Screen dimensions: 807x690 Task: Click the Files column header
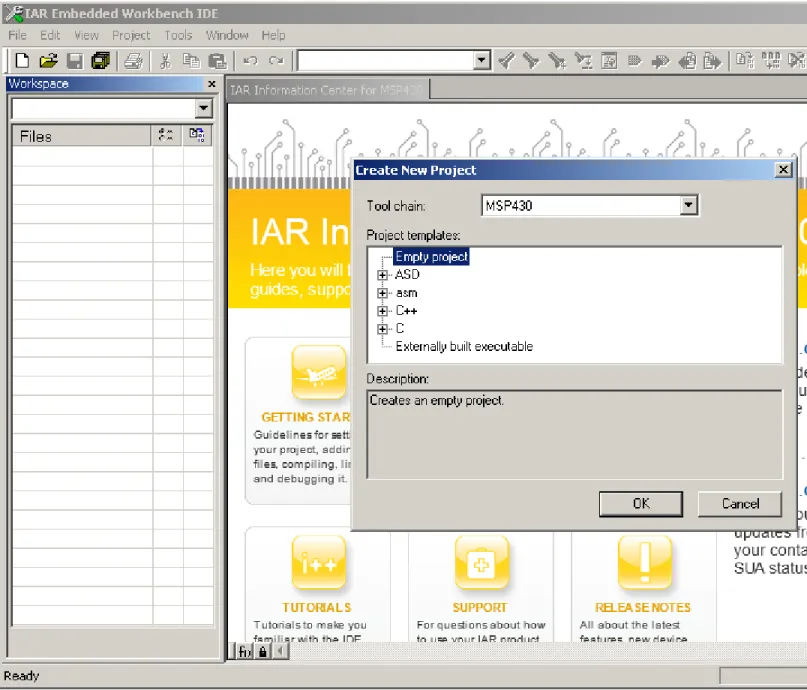tap(82, 136)
